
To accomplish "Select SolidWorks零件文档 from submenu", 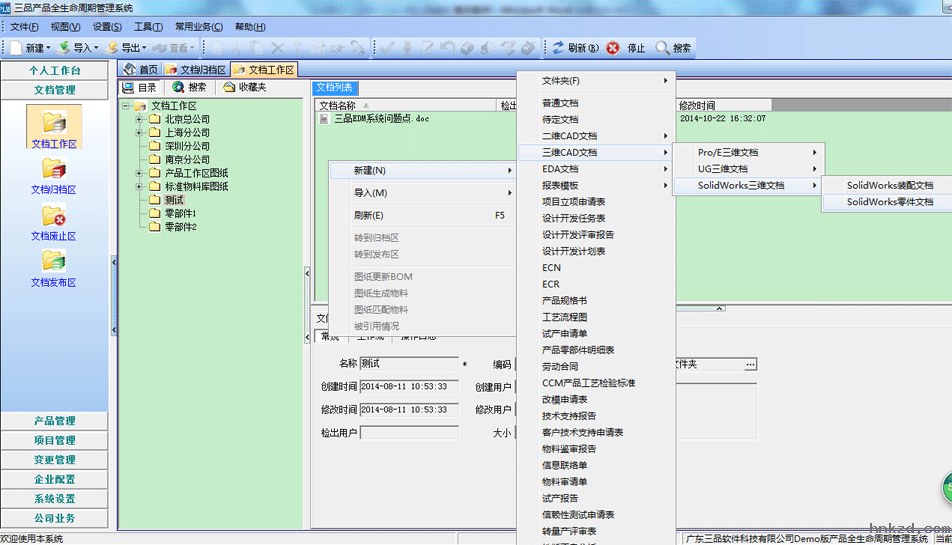I will pyautogui.click(x=889, y=202).
